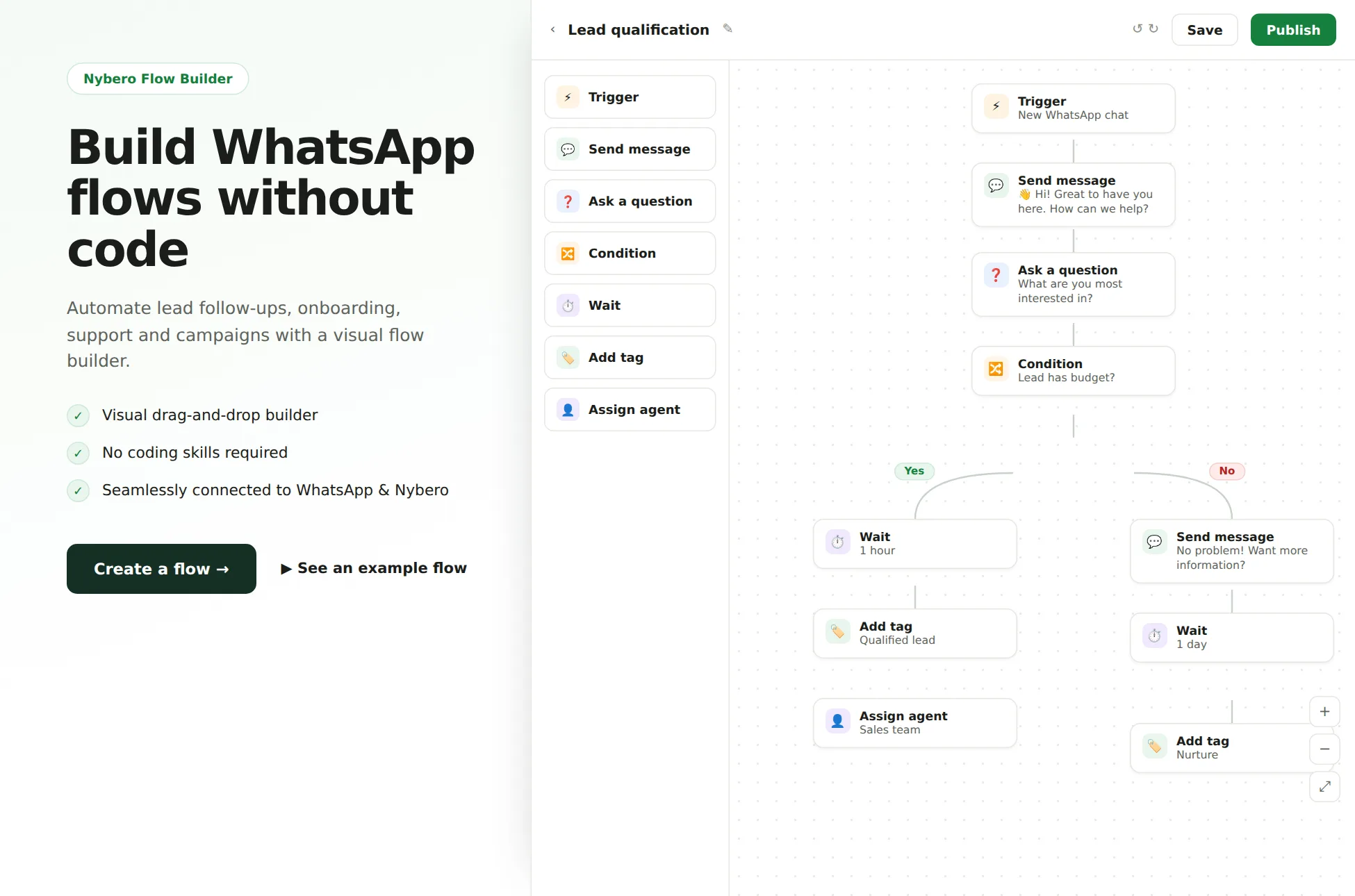Click "Lead has budget?" text on Condition node

[x=1066, y=378]
